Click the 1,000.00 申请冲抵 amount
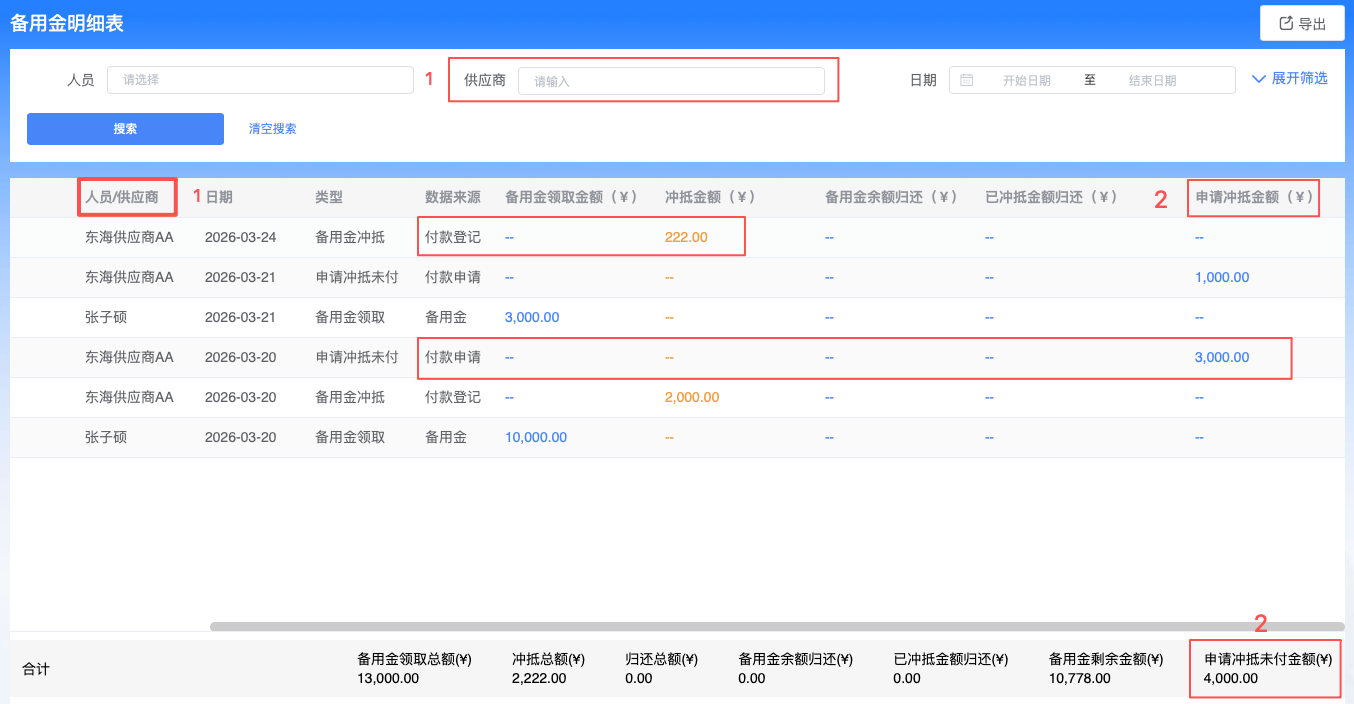This screenshot has height=704, width=1354. click(1221, 278)
